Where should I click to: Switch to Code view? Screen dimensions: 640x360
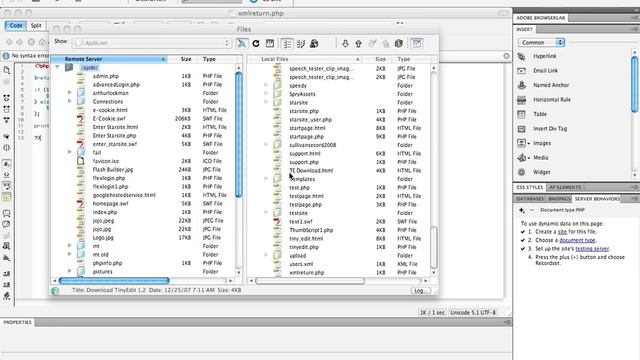[16, 25]
